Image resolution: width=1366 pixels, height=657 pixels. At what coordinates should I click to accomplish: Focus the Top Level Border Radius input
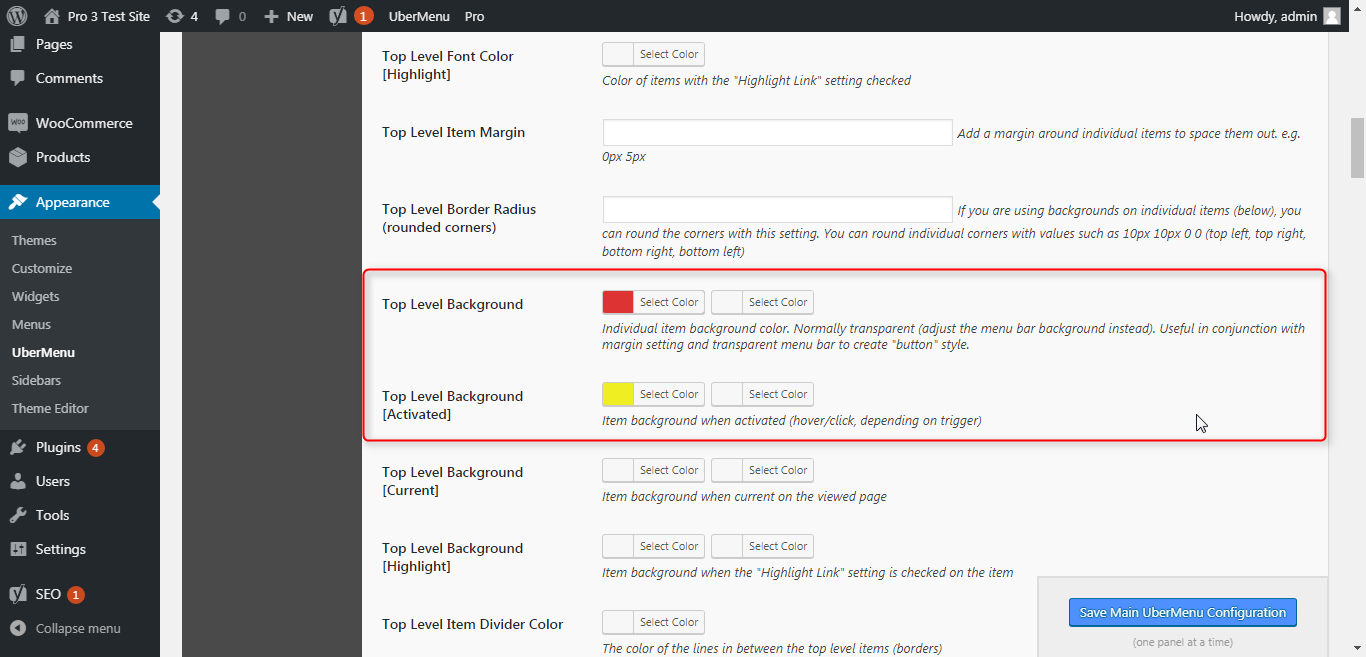(x=777, y=209)
